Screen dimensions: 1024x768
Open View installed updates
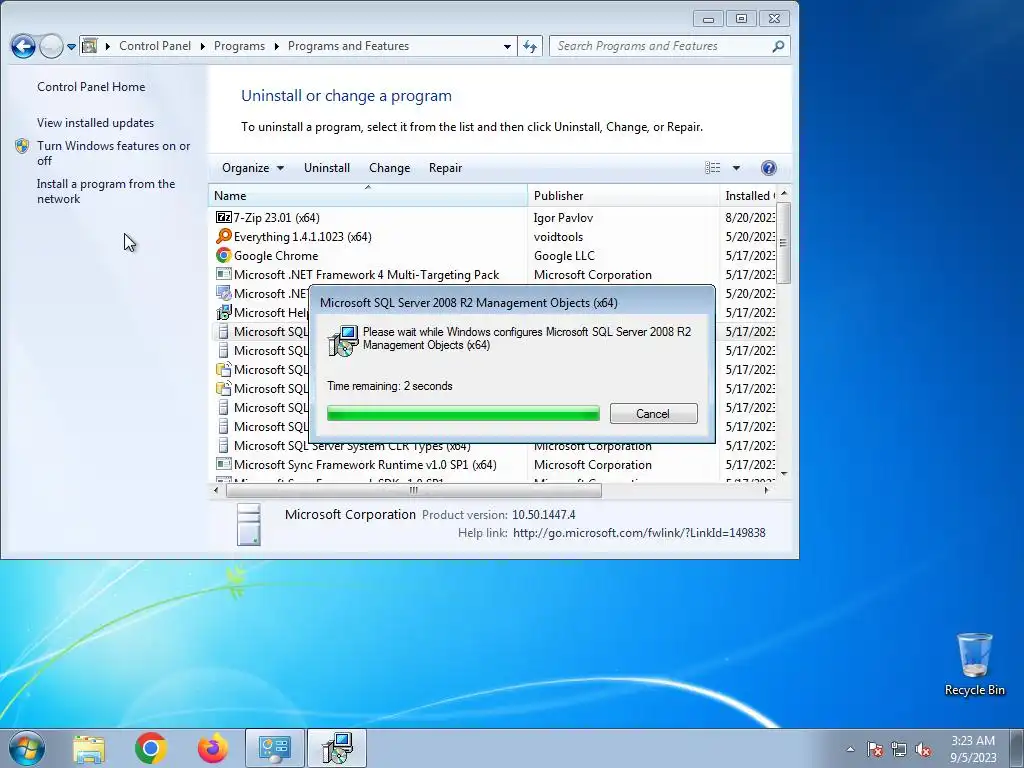[95, 123]
